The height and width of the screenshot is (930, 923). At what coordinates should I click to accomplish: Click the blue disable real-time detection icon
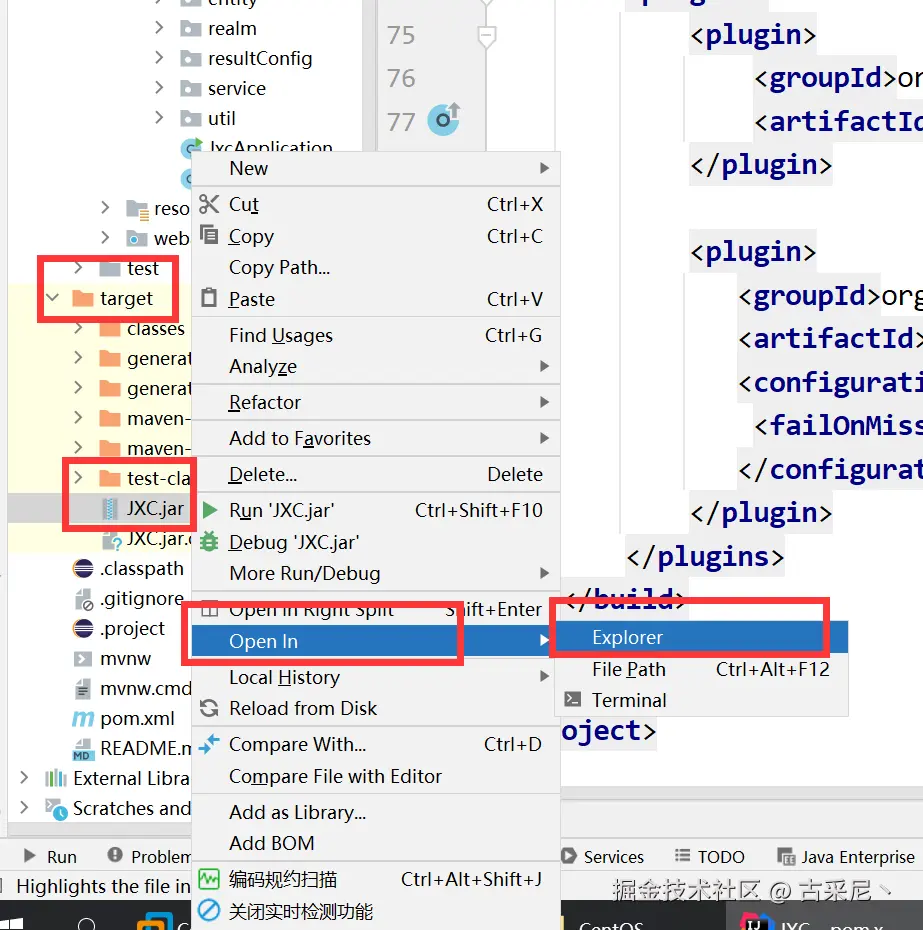tap(209, 910)
